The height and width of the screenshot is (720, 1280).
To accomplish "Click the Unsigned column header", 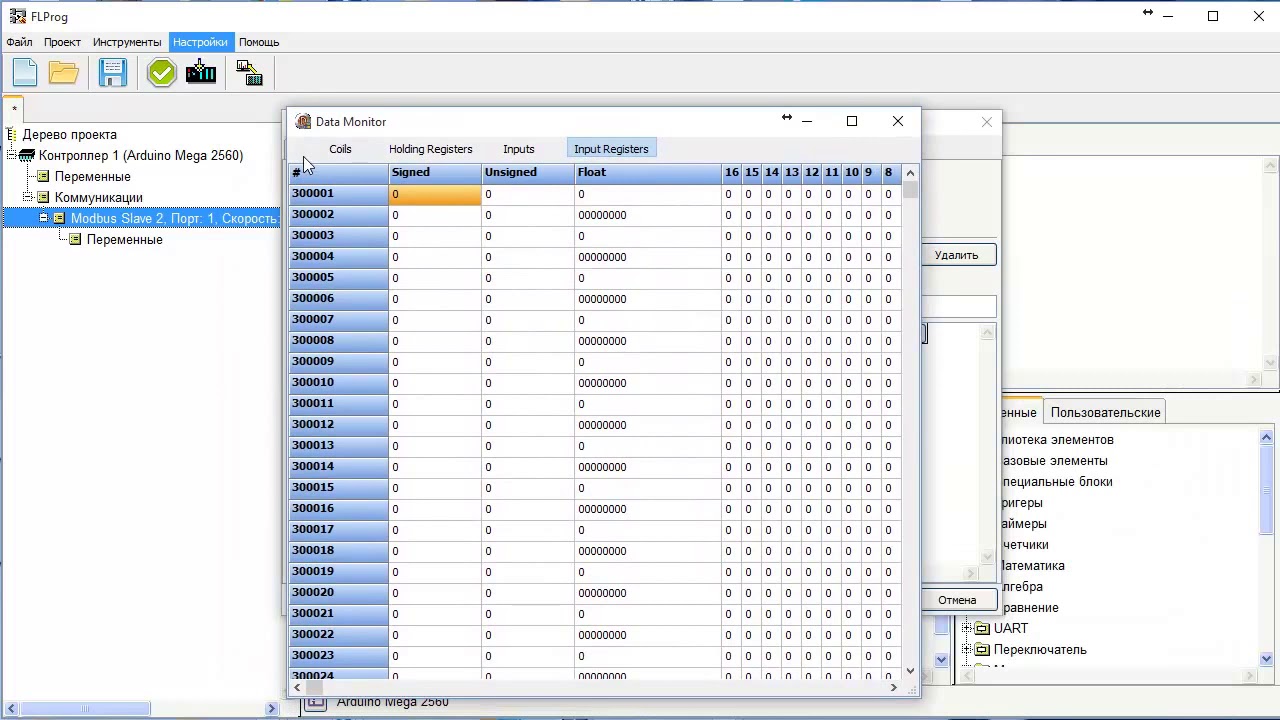I will [528, 172].
